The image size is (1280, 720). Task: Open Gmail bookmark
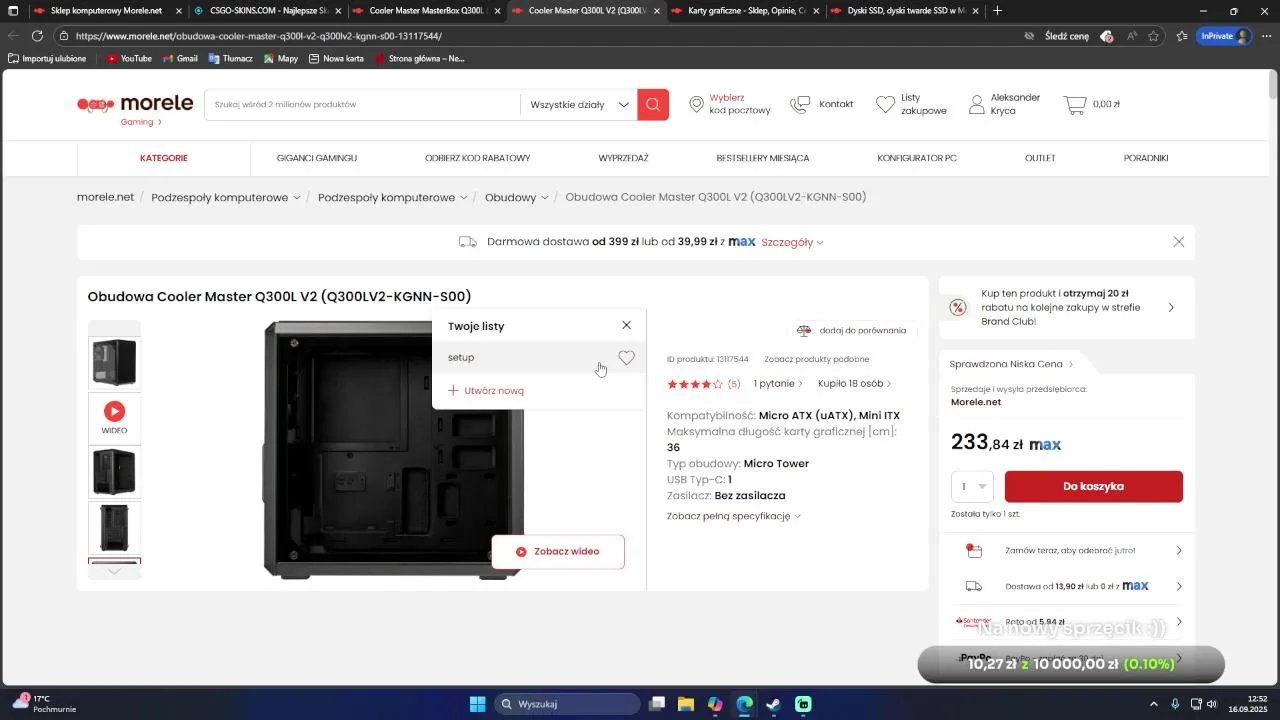[180, 58]
